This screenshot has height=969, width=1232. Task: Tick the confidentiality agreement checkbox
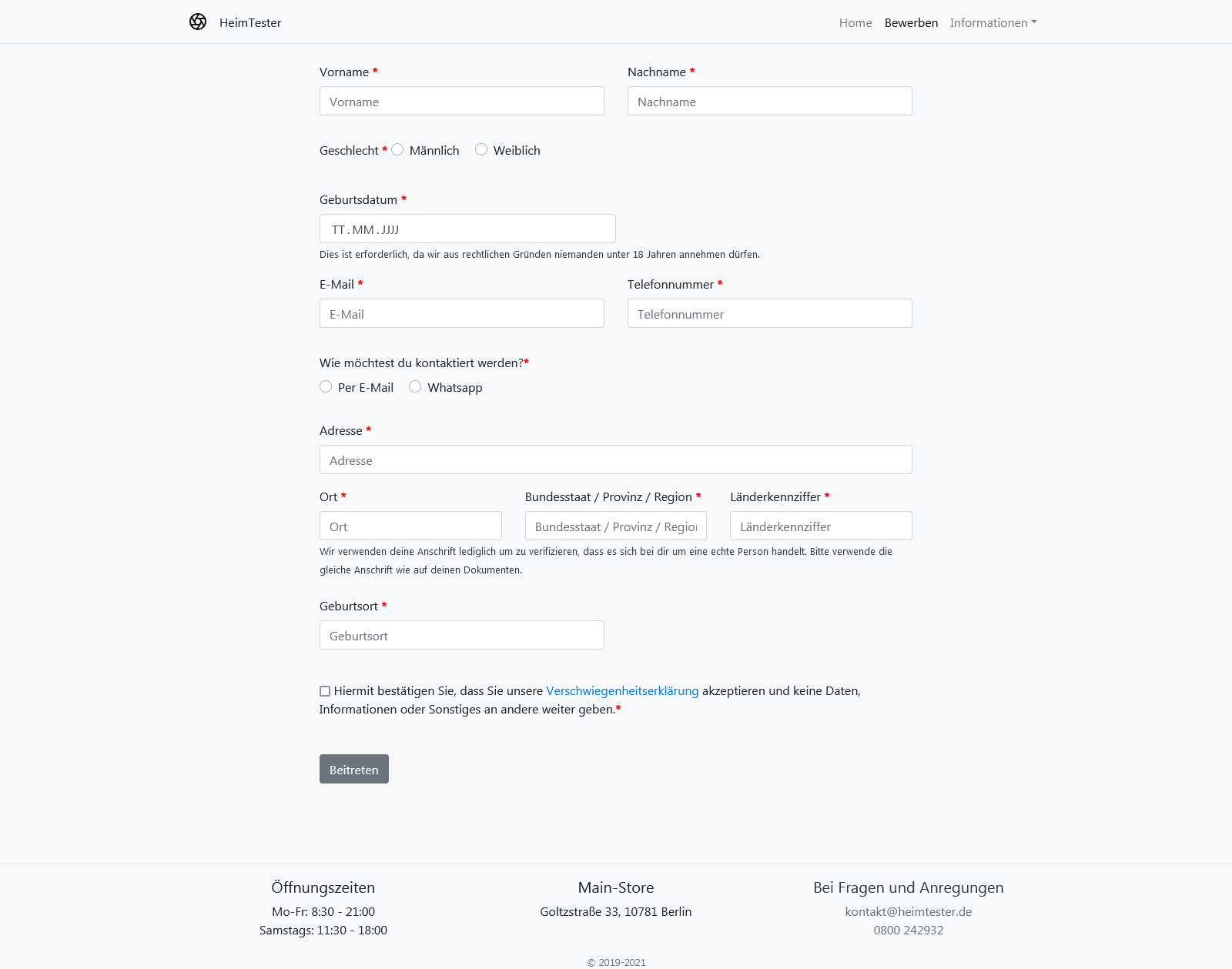[x=325, y=691]
